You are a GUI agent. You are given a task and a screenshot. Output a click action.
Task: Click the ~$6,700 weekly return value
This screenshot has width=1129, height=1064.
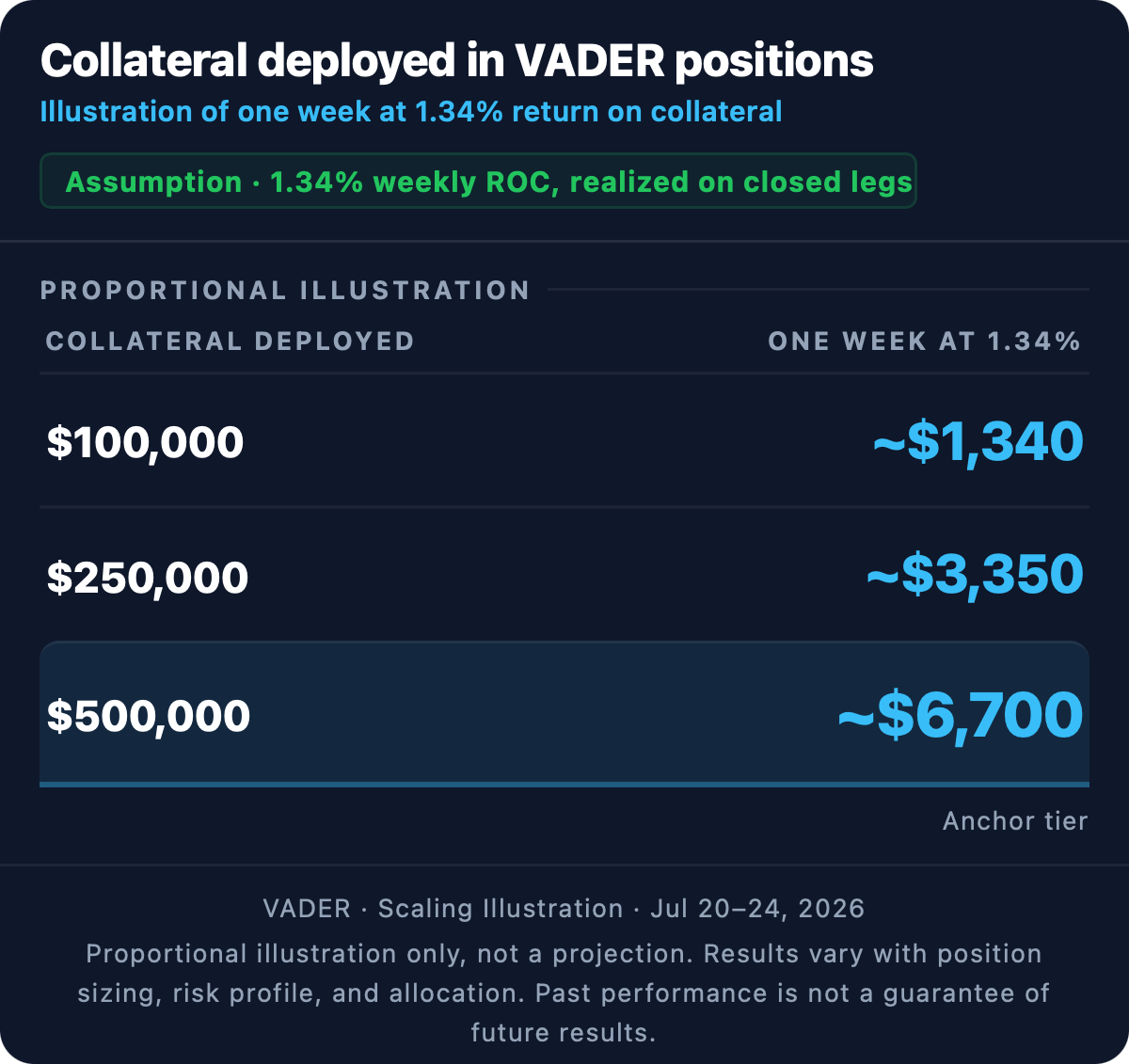(961, 715)
